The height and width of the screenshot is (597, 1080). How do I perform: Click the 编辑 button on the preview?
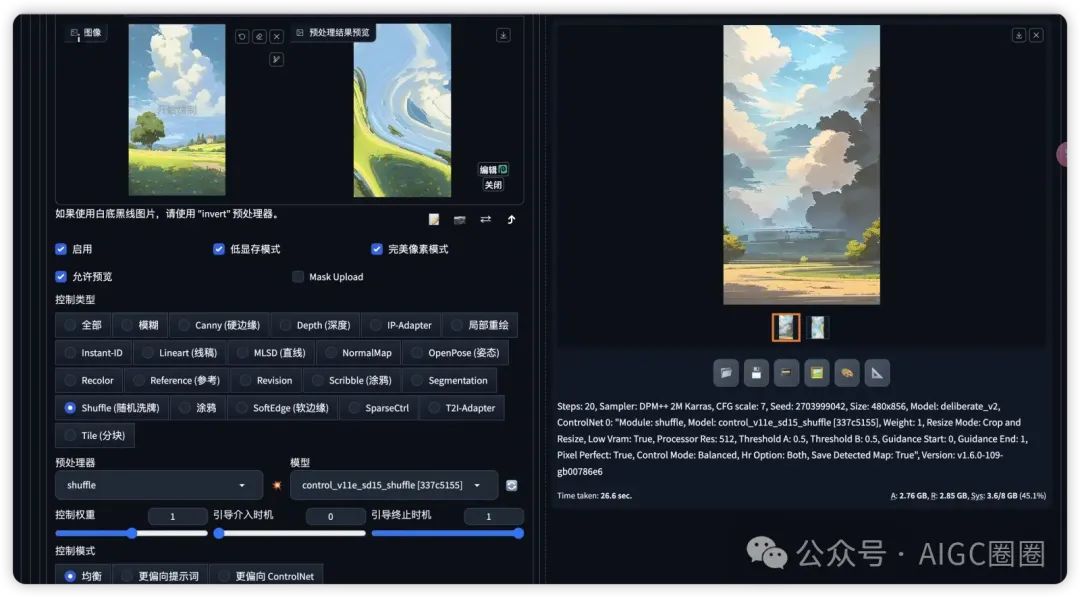[x=492, y=169]
